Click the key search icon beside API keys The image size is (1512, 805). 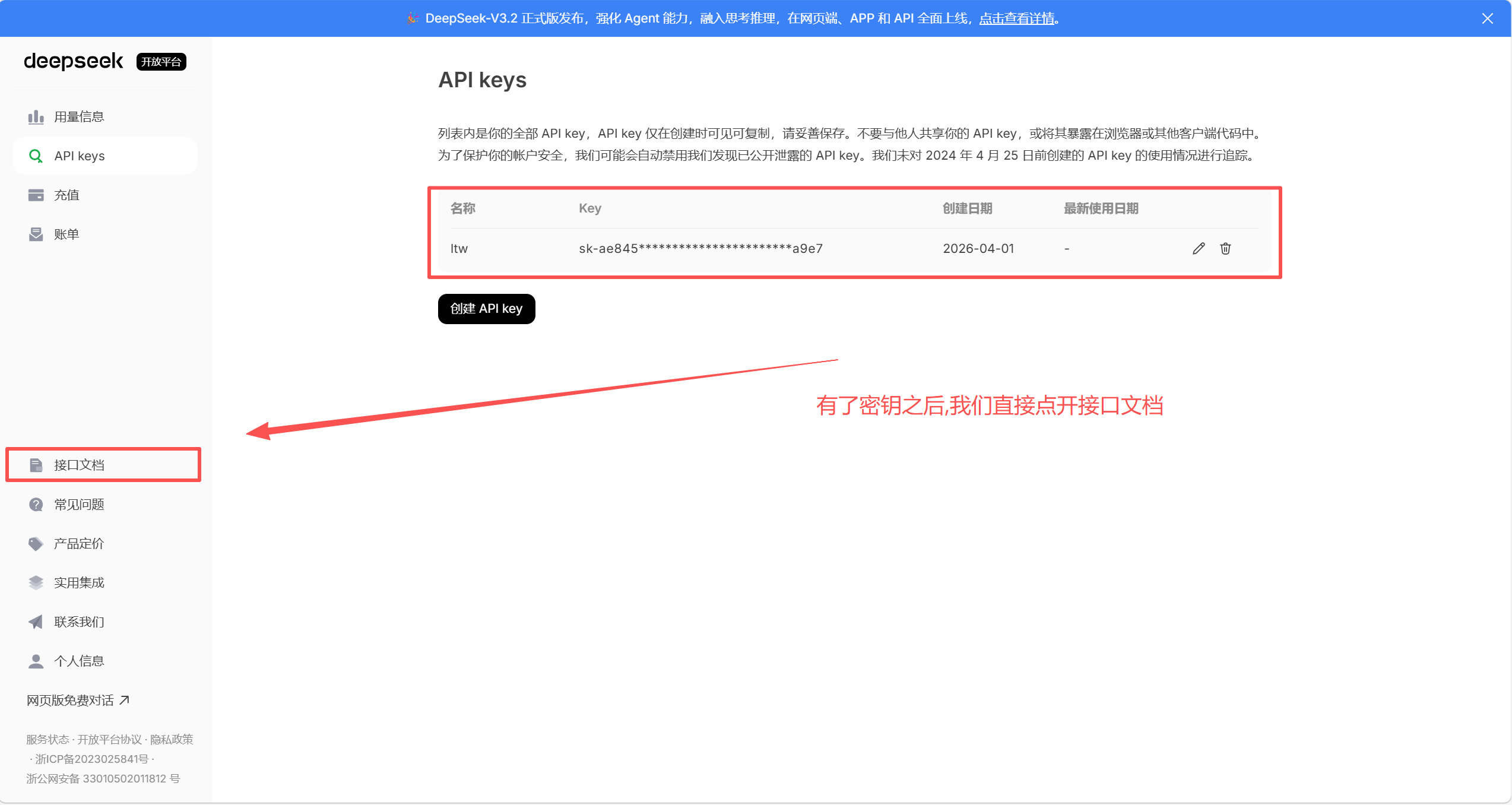[36, 156]
